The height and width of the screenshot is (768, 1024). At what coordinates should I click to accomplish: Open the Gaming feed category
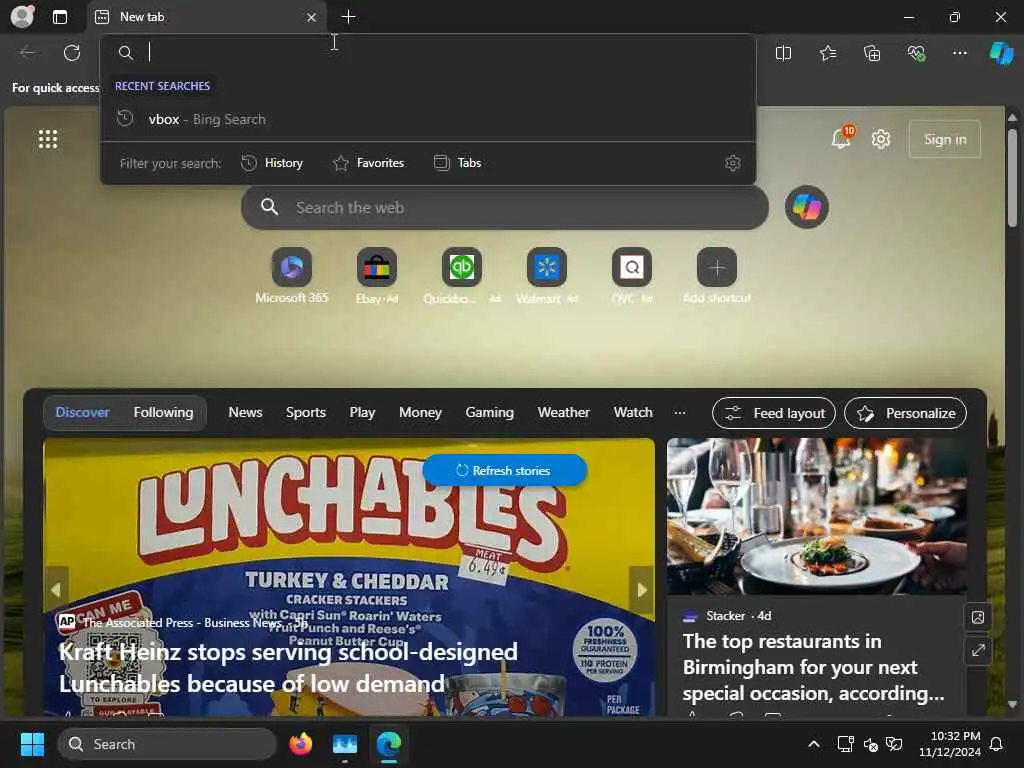(x=490, y=413)
